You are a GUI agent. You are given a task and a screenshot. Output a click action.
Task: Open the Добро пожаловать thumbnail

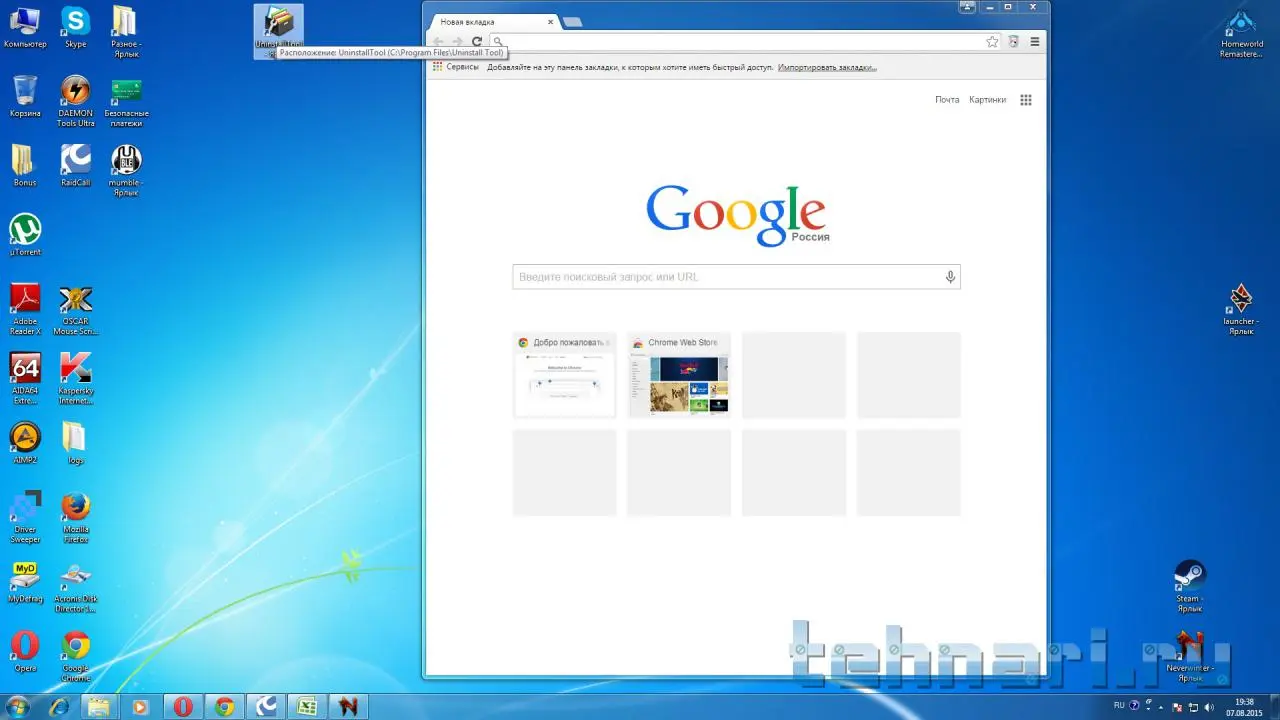click(564, 374)
